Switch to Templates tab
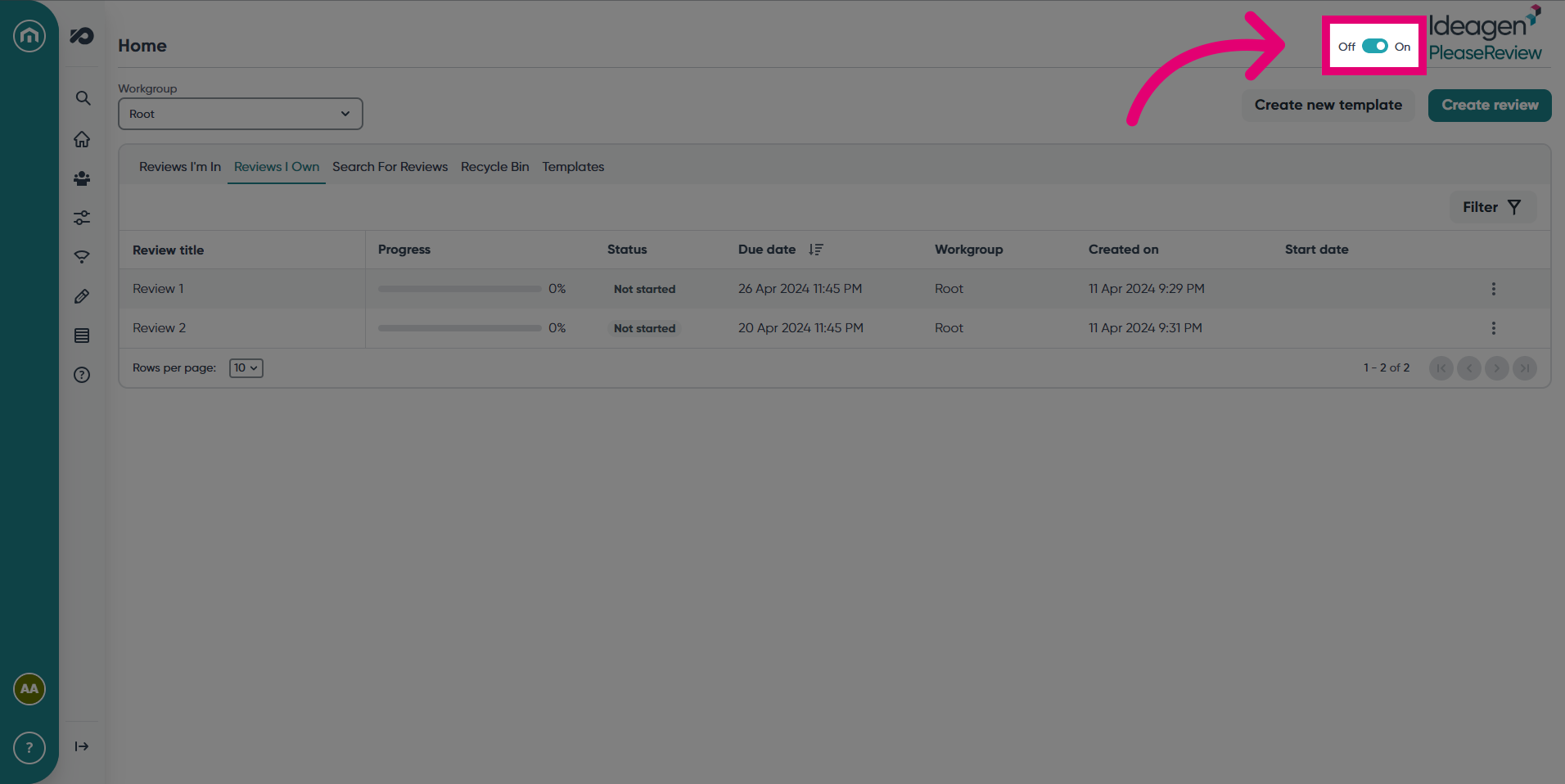 point(573,167)
